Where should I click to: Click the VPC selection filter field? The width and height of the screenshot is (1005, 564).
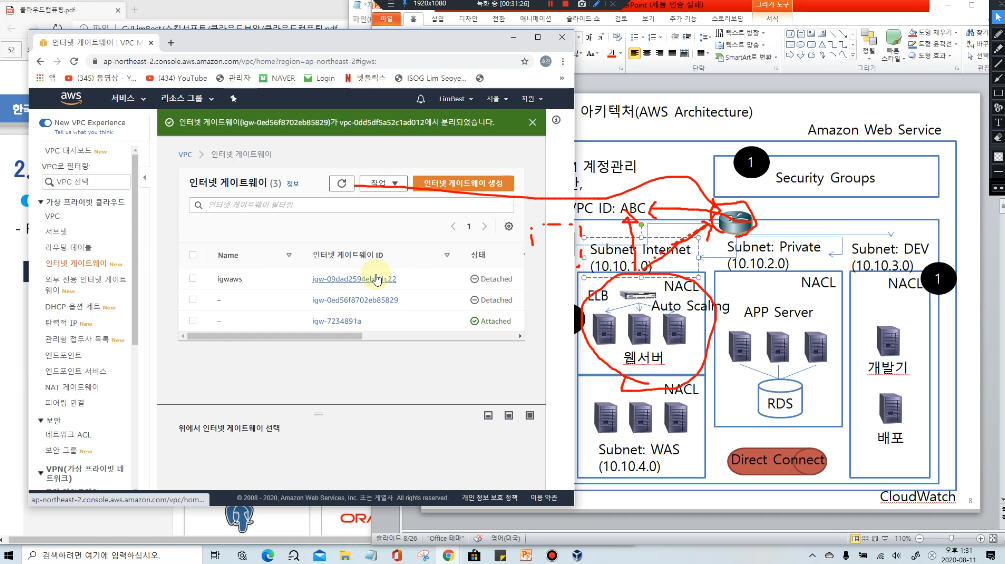point(86,182)
